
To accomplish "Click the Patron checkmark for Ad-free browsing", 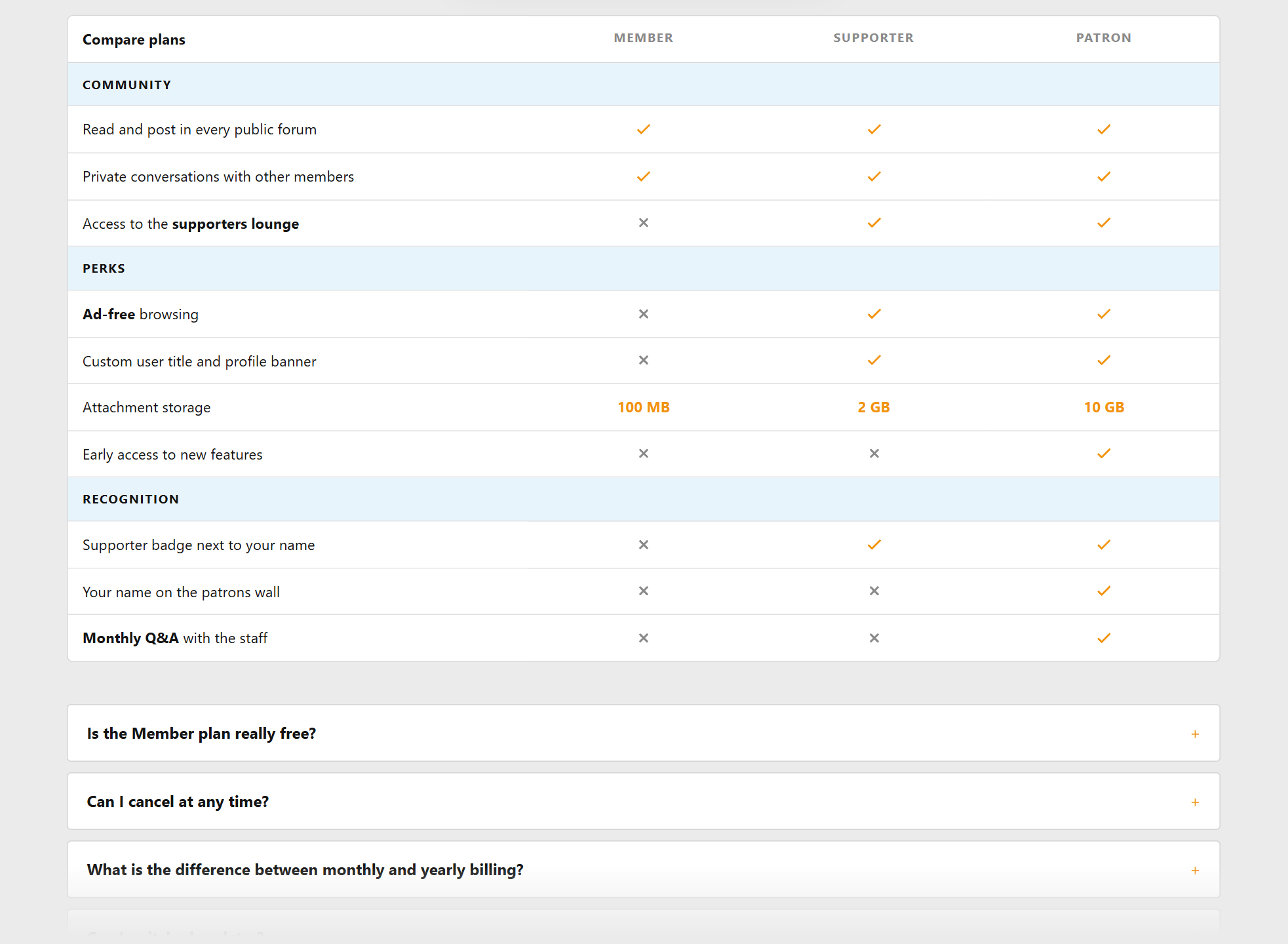I will (1104, 314).
